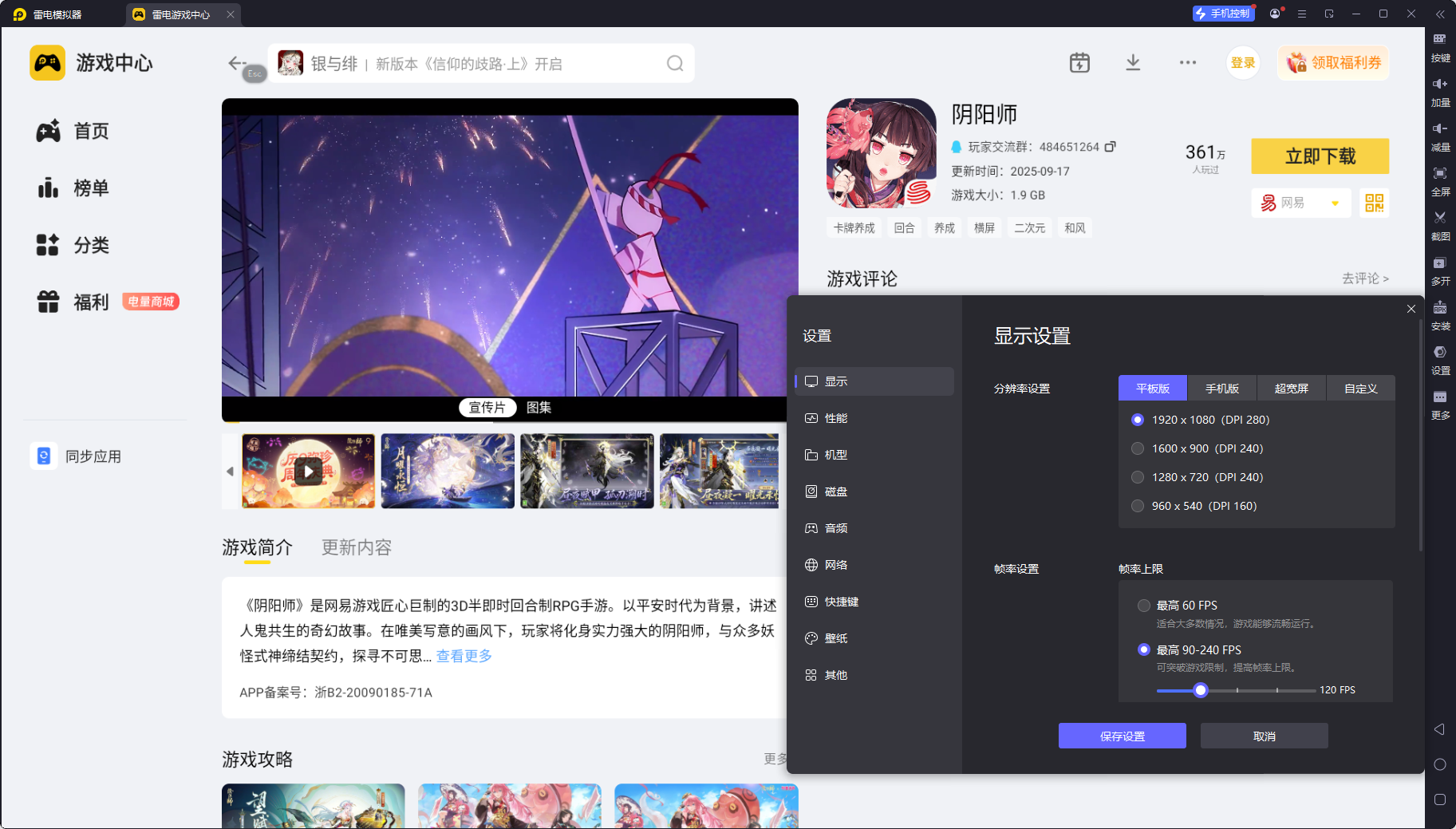Show previous screenshots with the left arrow

pyautogui.click(x=230, y=471)
